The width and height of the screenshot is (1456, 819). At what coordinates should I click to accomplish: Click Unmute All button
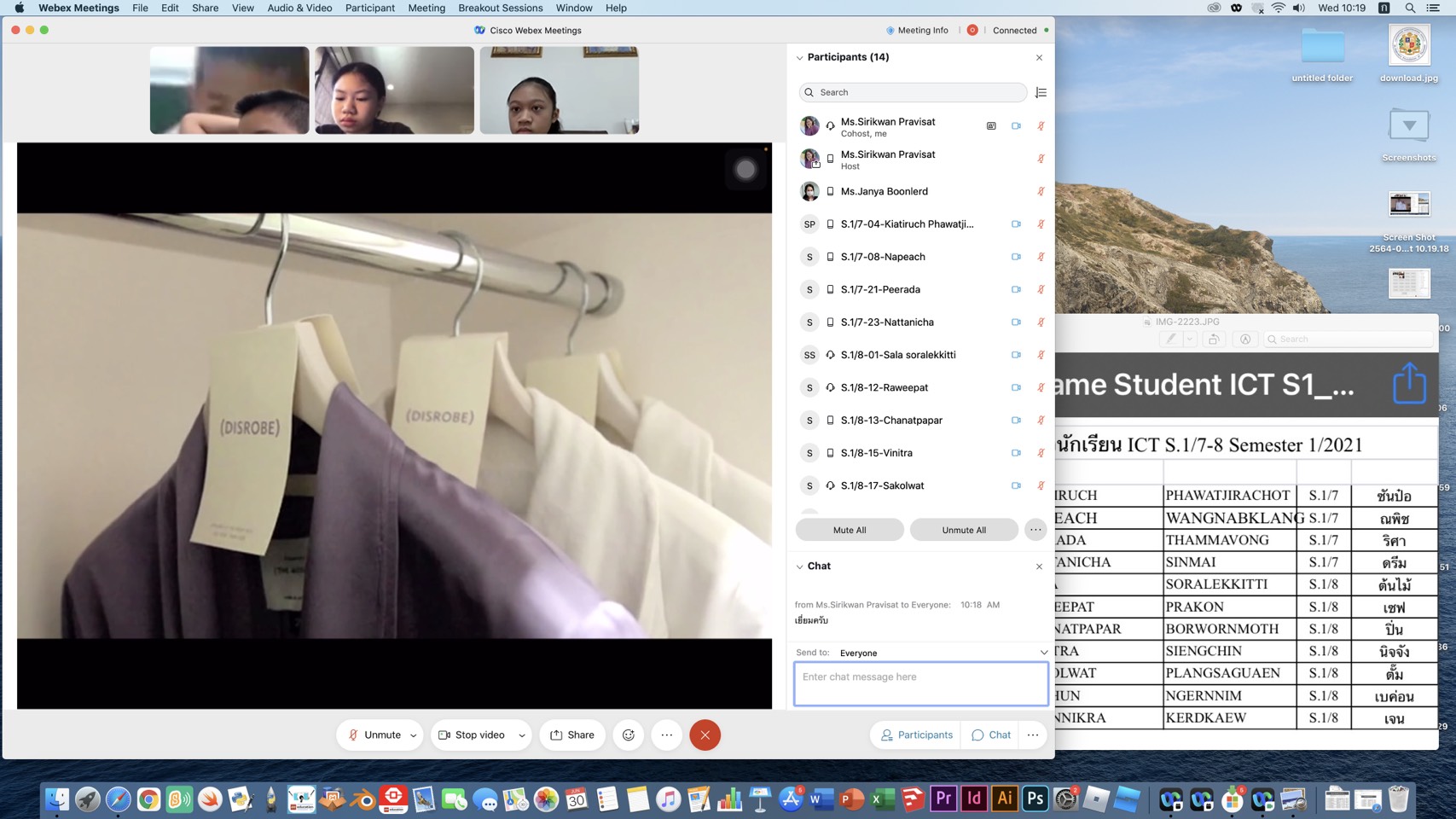[964, 530]
